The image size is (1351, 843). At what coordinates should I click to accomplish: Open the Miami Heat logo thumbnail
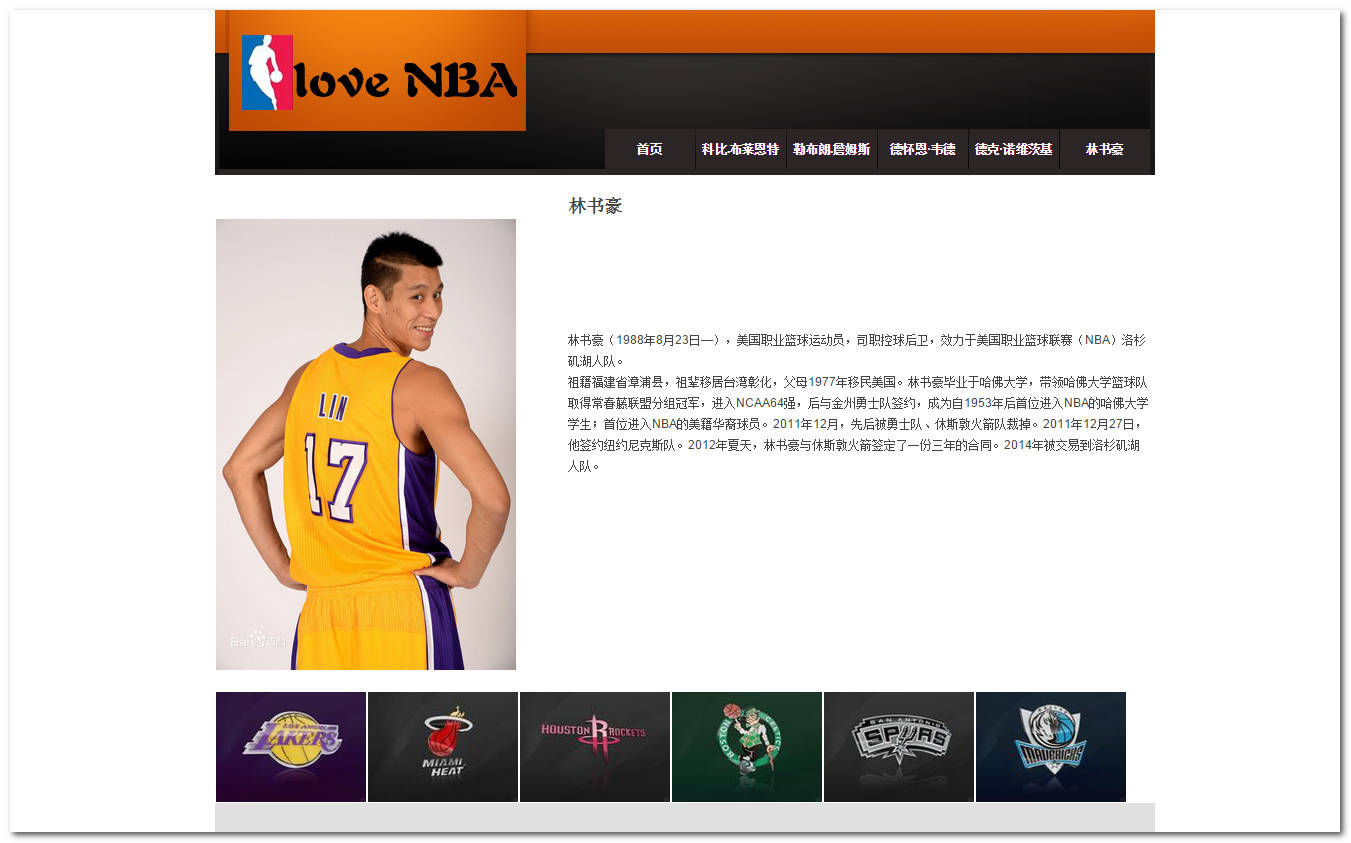[x=443, y=747]
